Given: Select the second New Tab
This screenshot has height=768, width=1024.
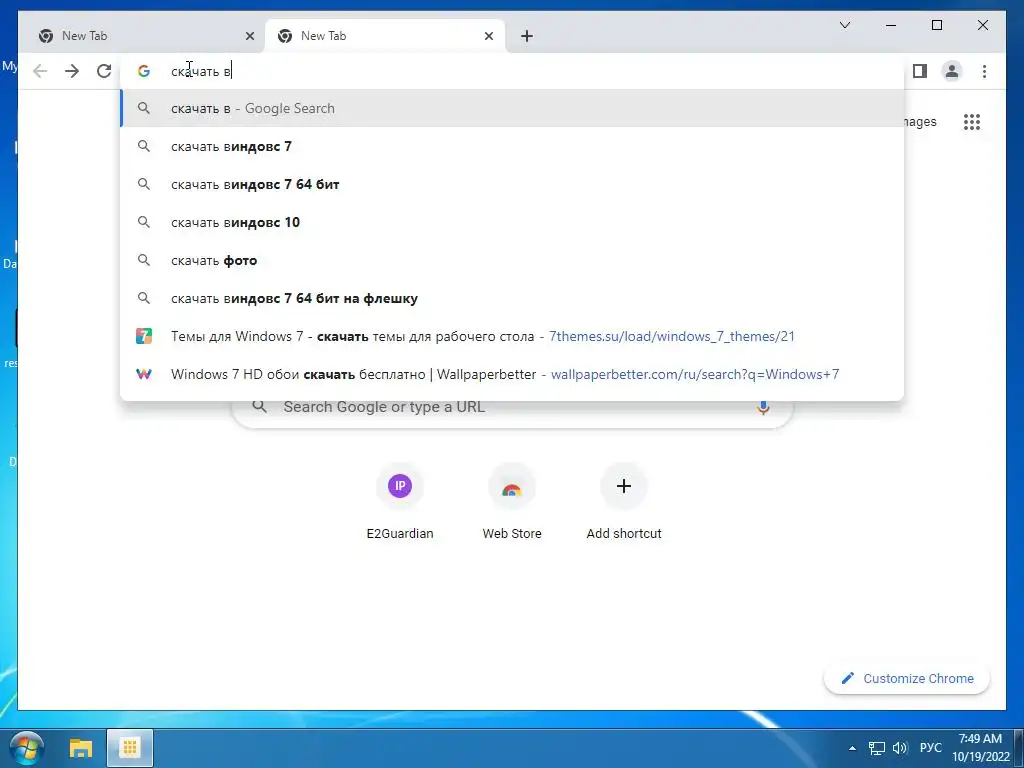Looking at the screenshot, I should 385,36.
